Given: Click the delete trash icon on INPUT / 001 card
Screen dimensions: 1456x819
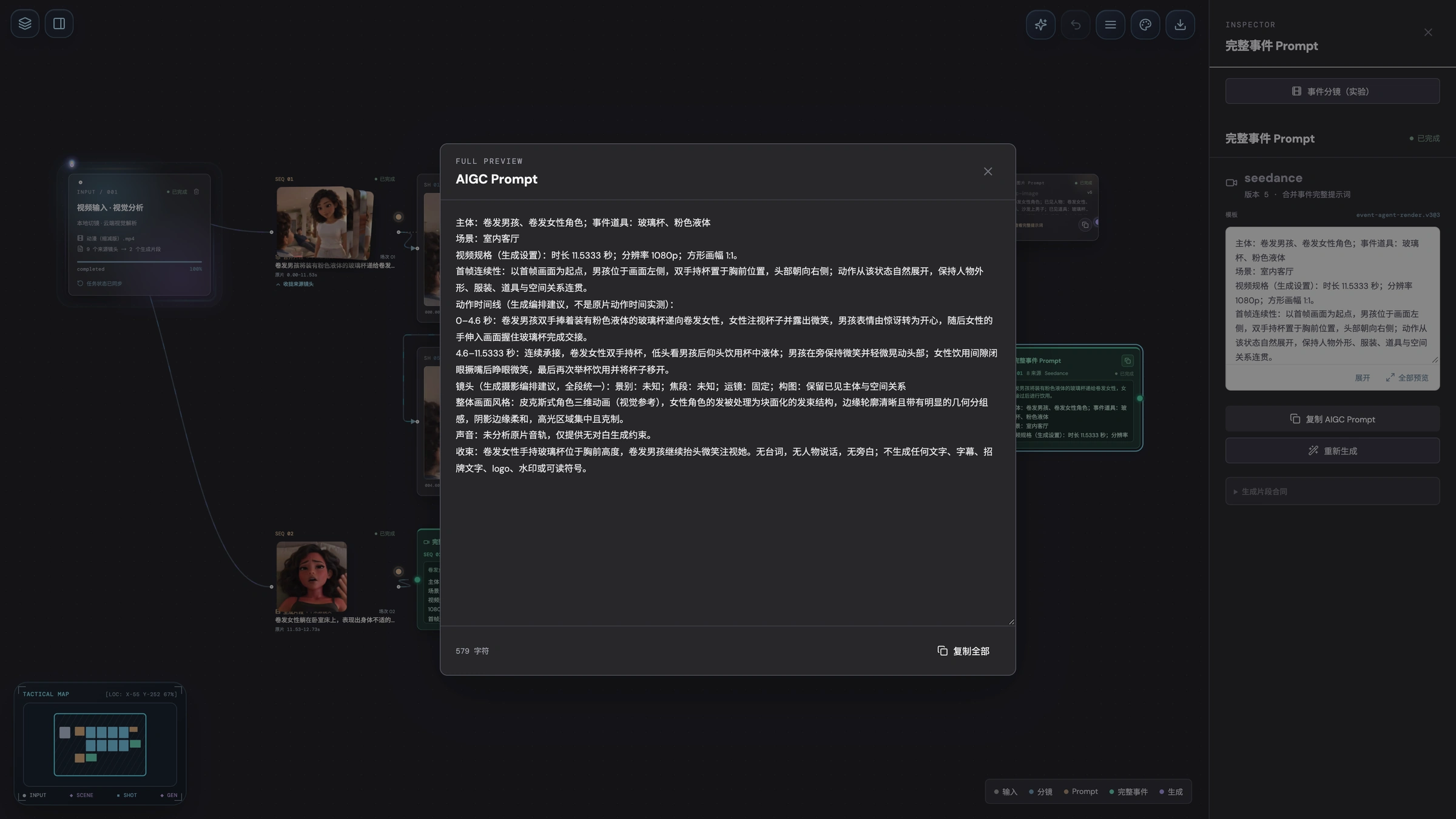Looking at the screenshot, I should [196, 192].
